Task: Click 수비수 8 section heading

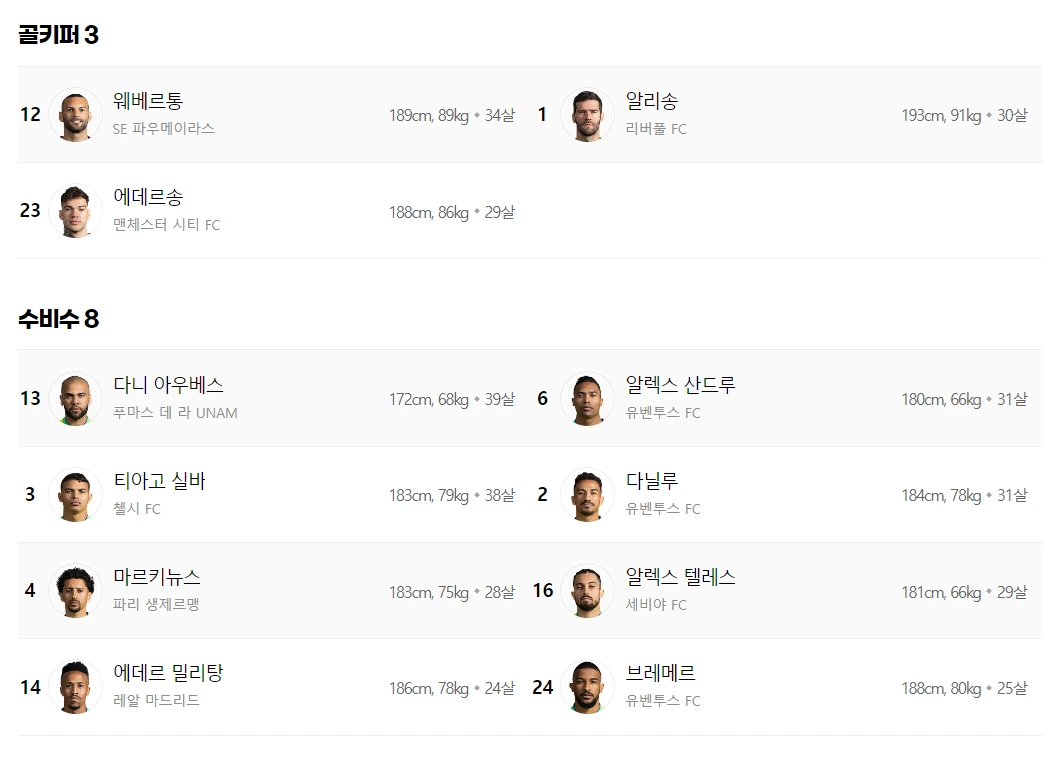Action: 58,318
